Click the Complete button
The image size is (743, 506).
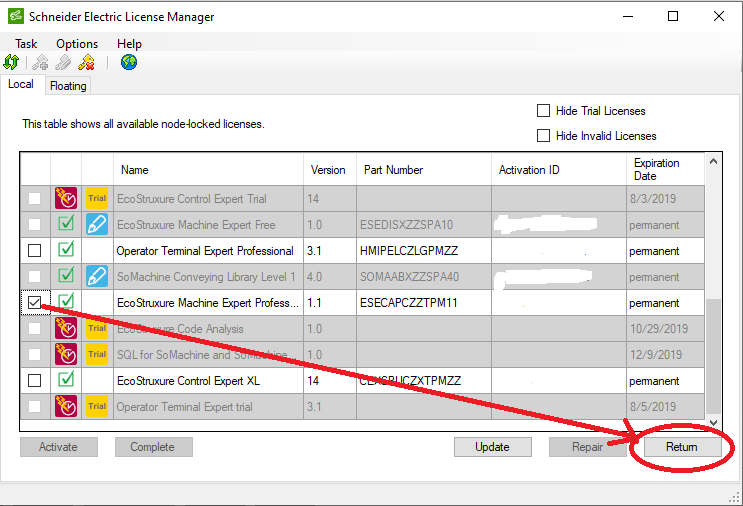(154, 447)
